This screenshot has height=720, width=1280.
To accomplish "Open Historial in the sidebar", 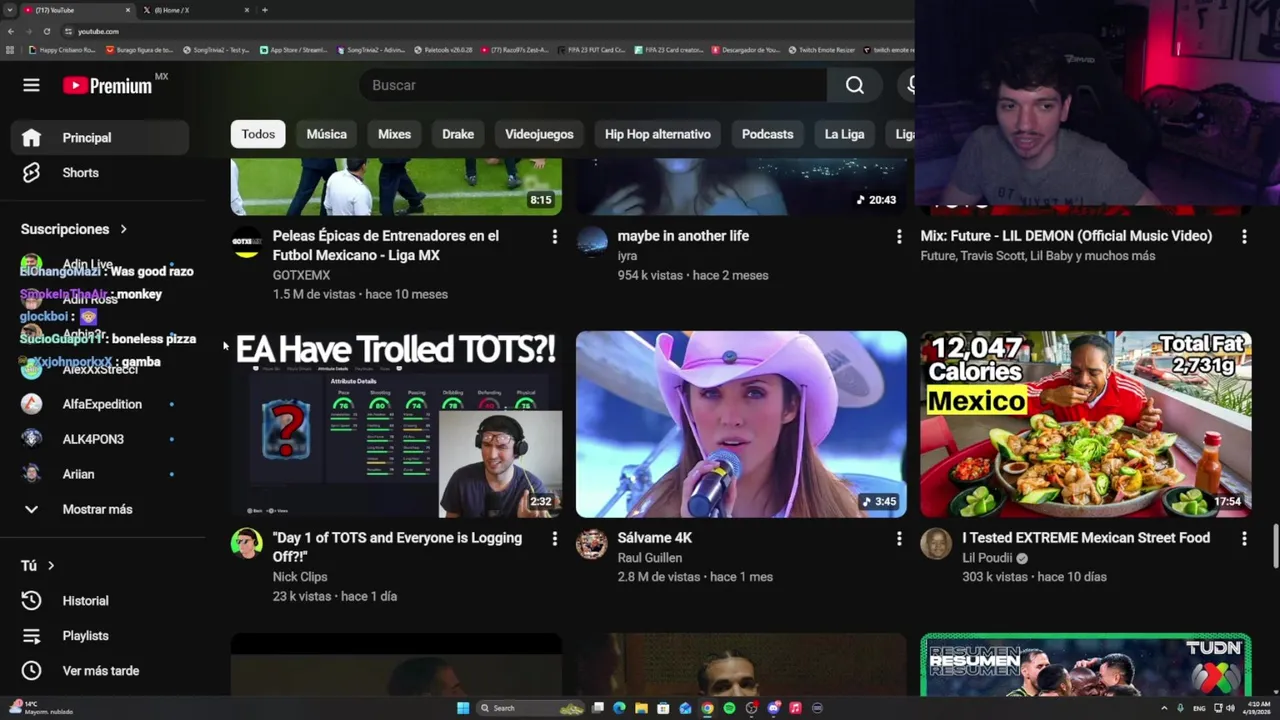I will tap(99, 601).
